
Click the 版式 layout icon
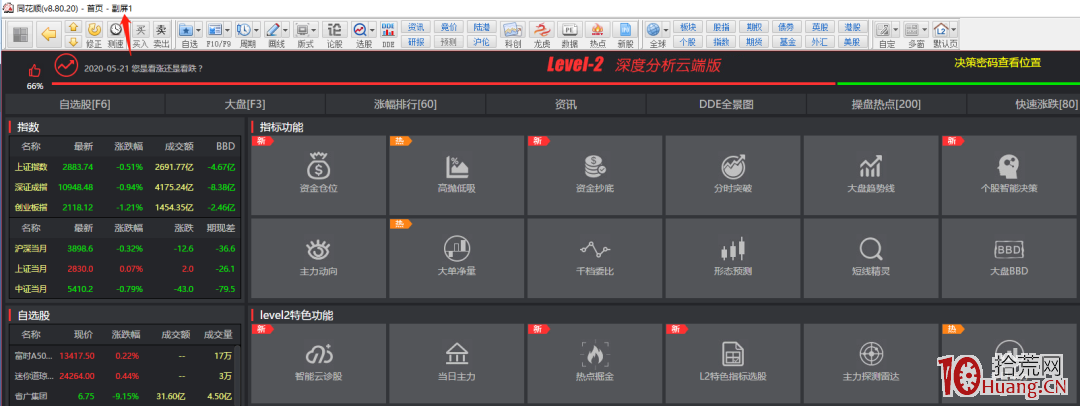click(x=301, y=30)
